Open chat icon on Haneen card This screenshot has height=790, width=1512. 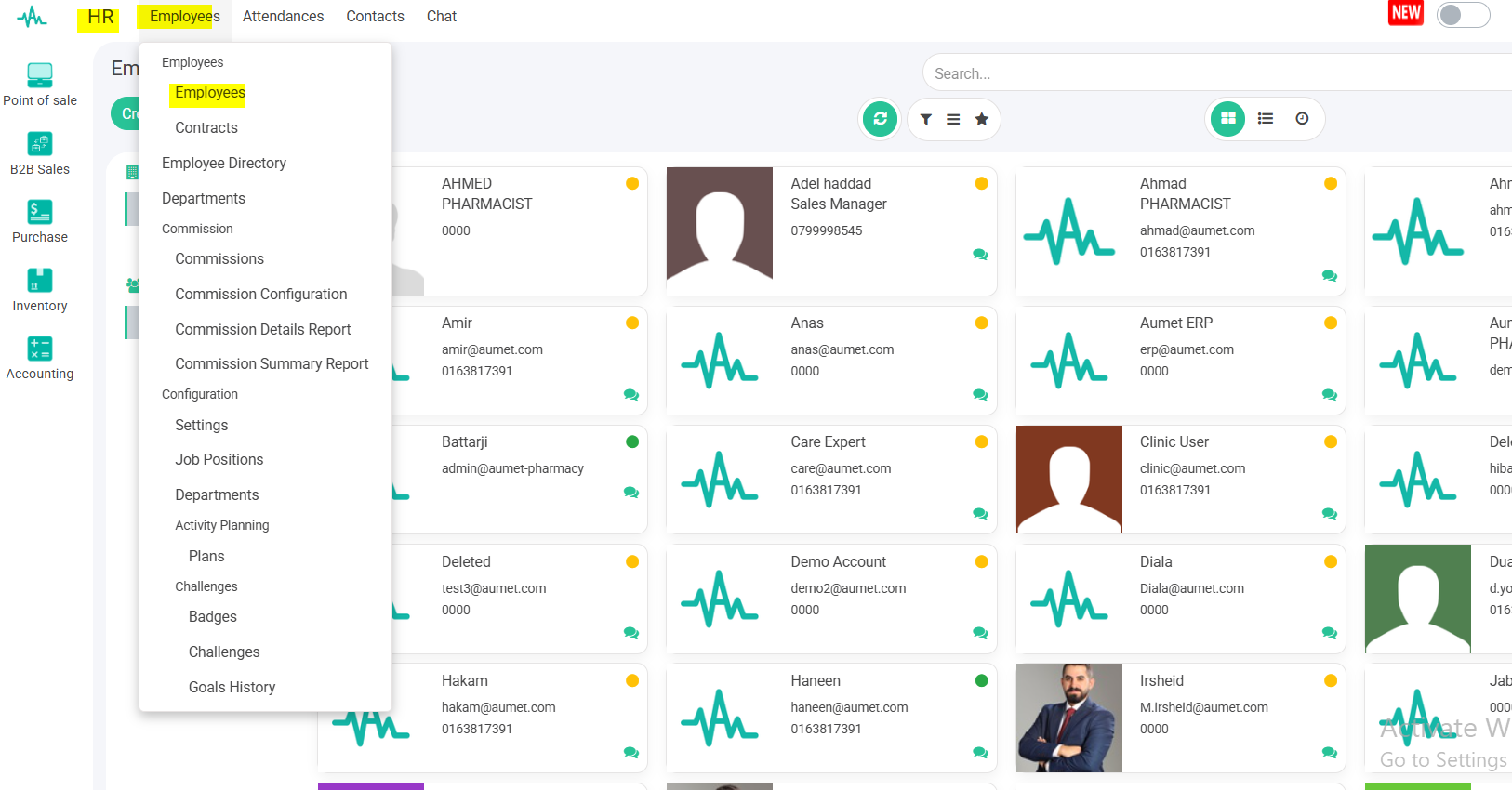(x=980, y=753)
